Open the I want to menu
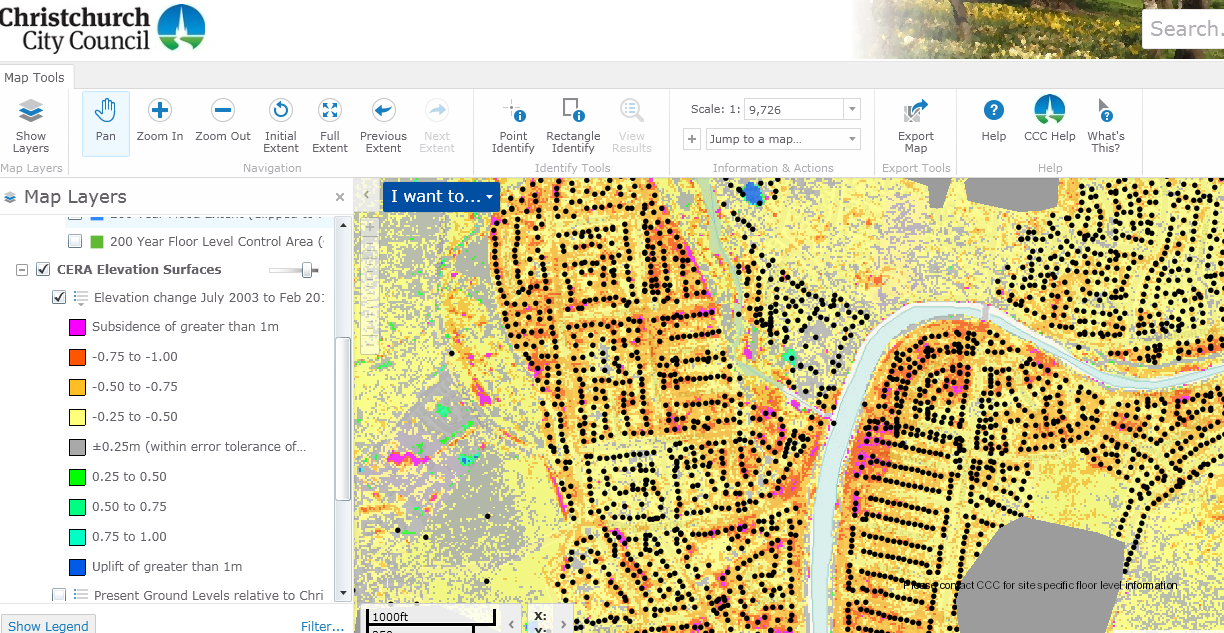 coord(442,196)
